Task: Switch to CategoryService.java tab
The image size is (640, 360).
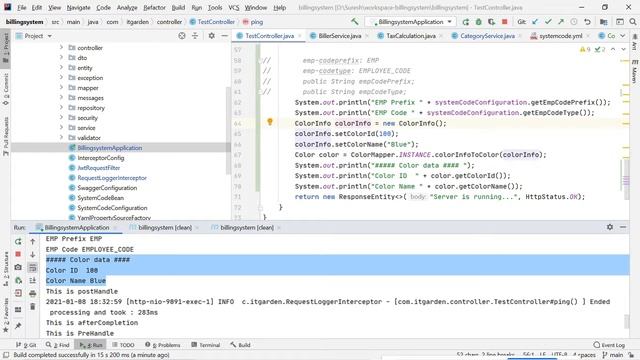Action: 487,36
